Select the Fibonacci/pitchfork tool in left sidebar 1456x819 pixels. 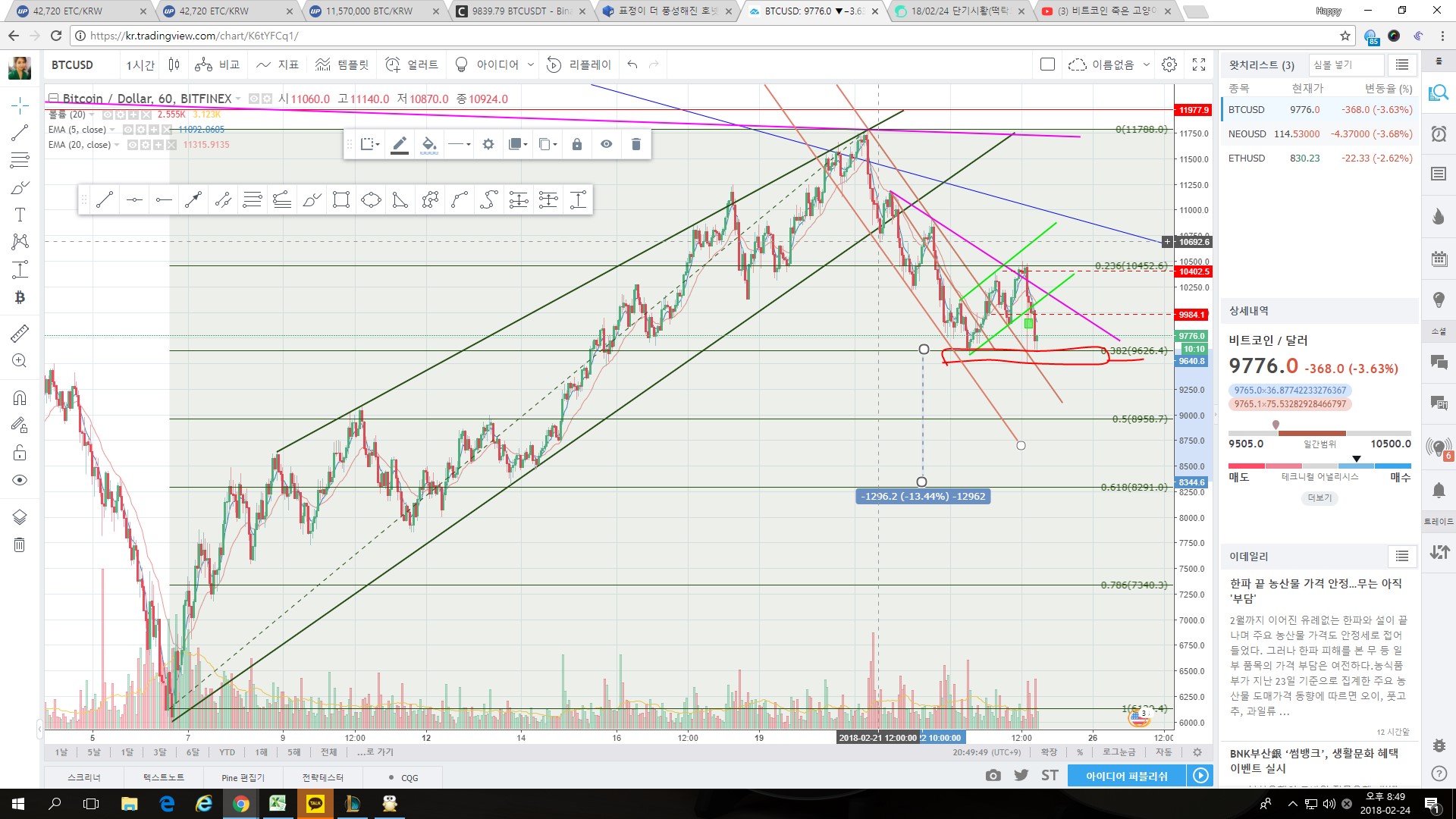[x=20, y=159]
